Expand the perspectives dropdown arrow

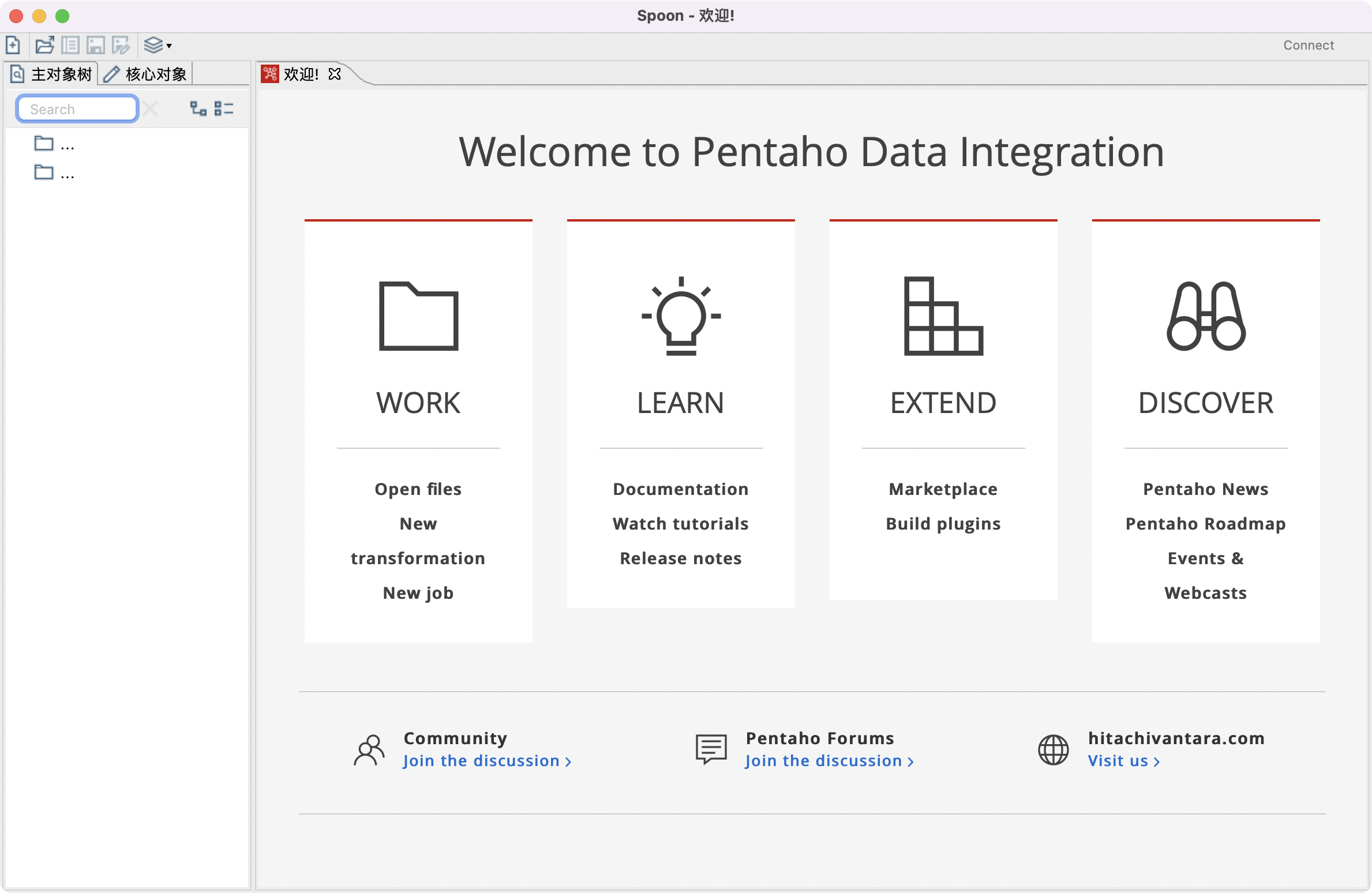click(169, 46)
